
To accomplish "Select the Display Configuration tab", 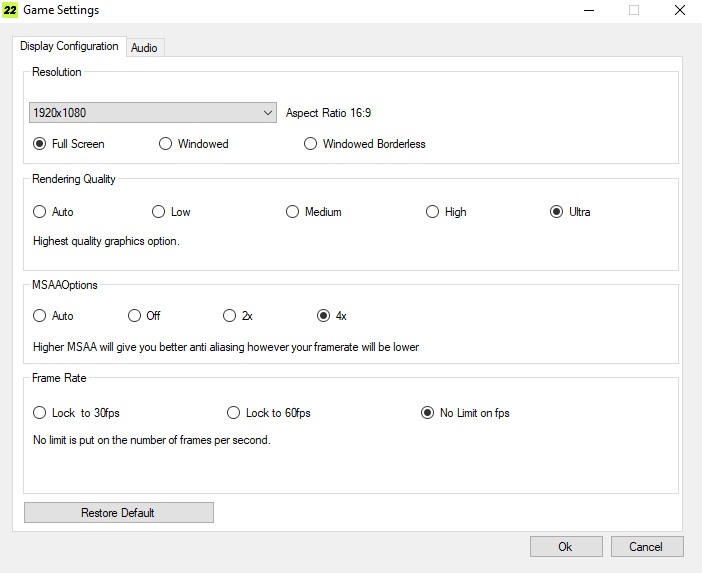I will point(68,46).
